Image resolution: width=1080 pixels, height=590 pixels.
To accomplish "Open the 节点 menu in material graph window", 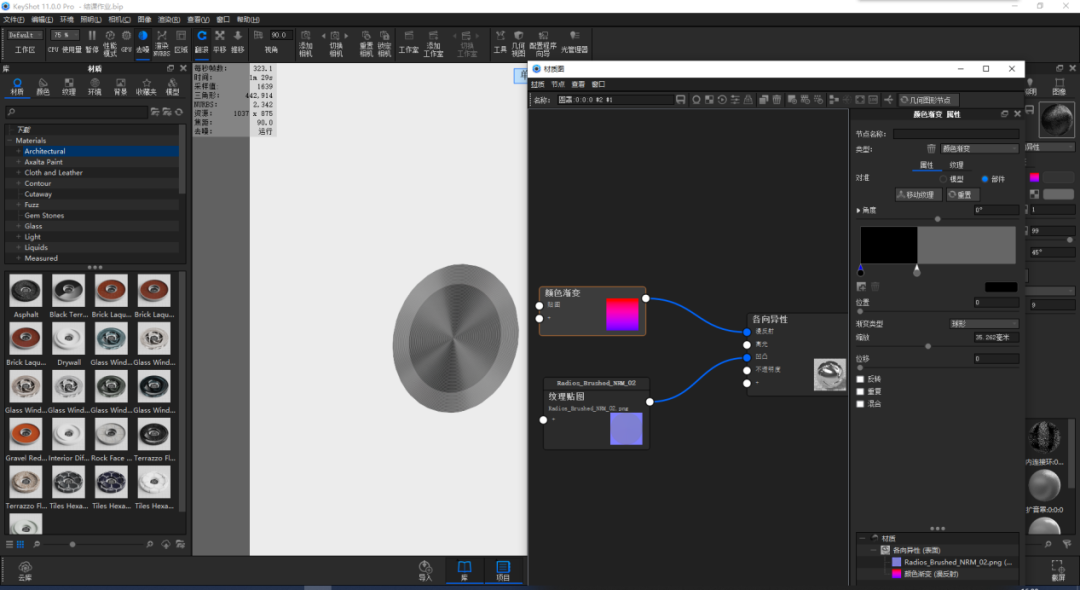I will [x=558, y=84].
